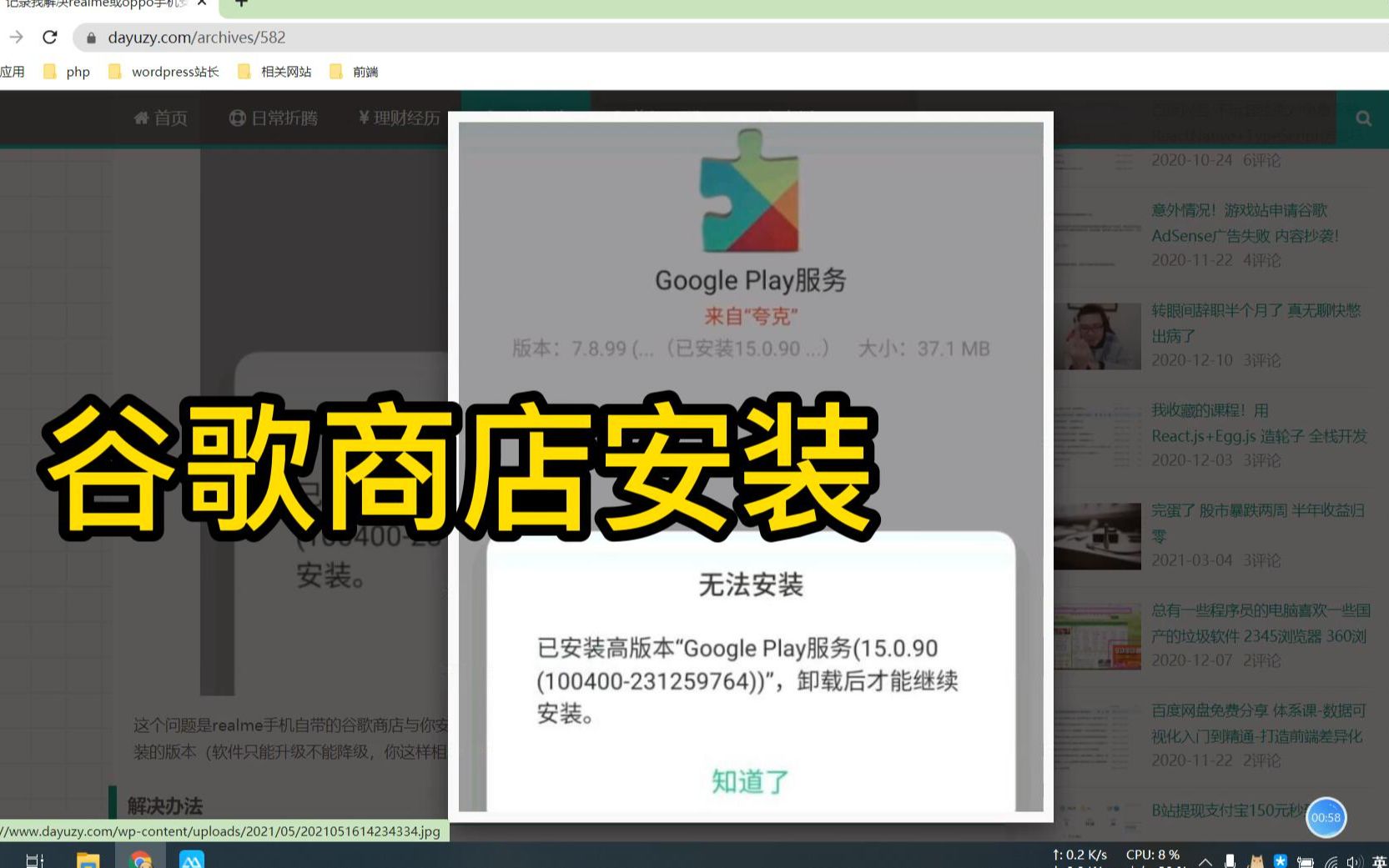Click the Google Play服务 puzzle icon in the lightbox
This screenshot has width=1389, height=868.
(750, 191)
